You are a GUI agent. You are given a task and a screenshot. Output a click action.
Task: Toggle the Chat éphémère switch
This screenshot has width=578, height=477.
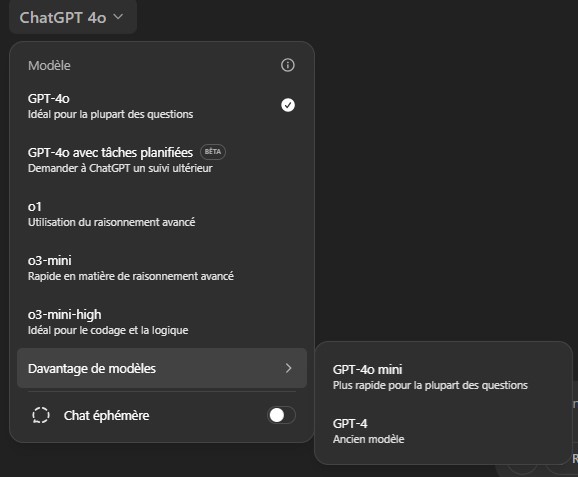point(281,415)
